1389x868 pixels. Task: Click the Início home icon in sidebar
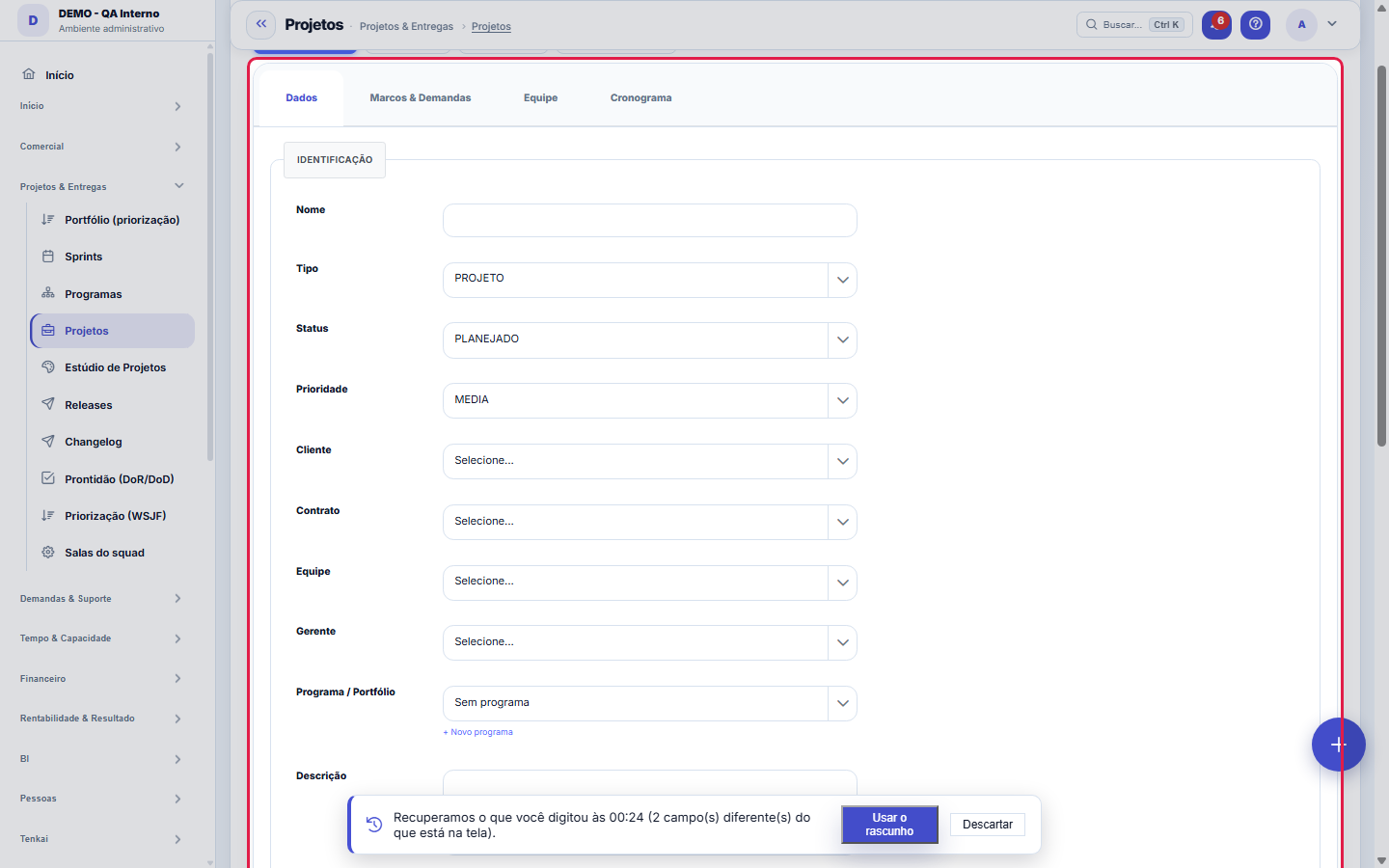pos(29,74)
